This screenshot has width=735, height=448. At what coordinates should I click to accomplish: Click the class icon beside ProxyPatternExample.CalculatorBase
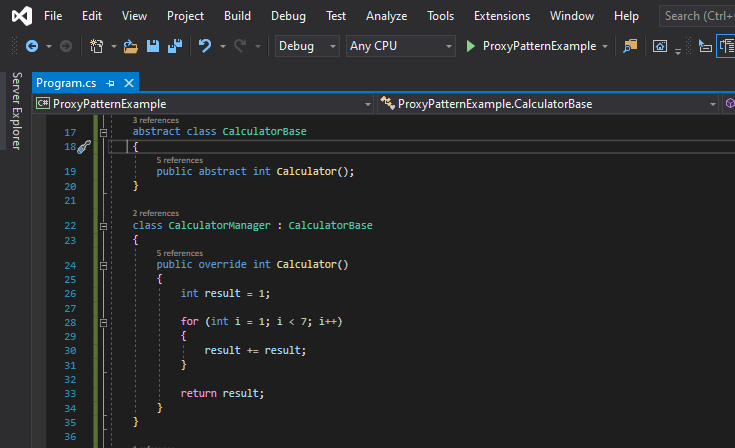click(387, 103)
